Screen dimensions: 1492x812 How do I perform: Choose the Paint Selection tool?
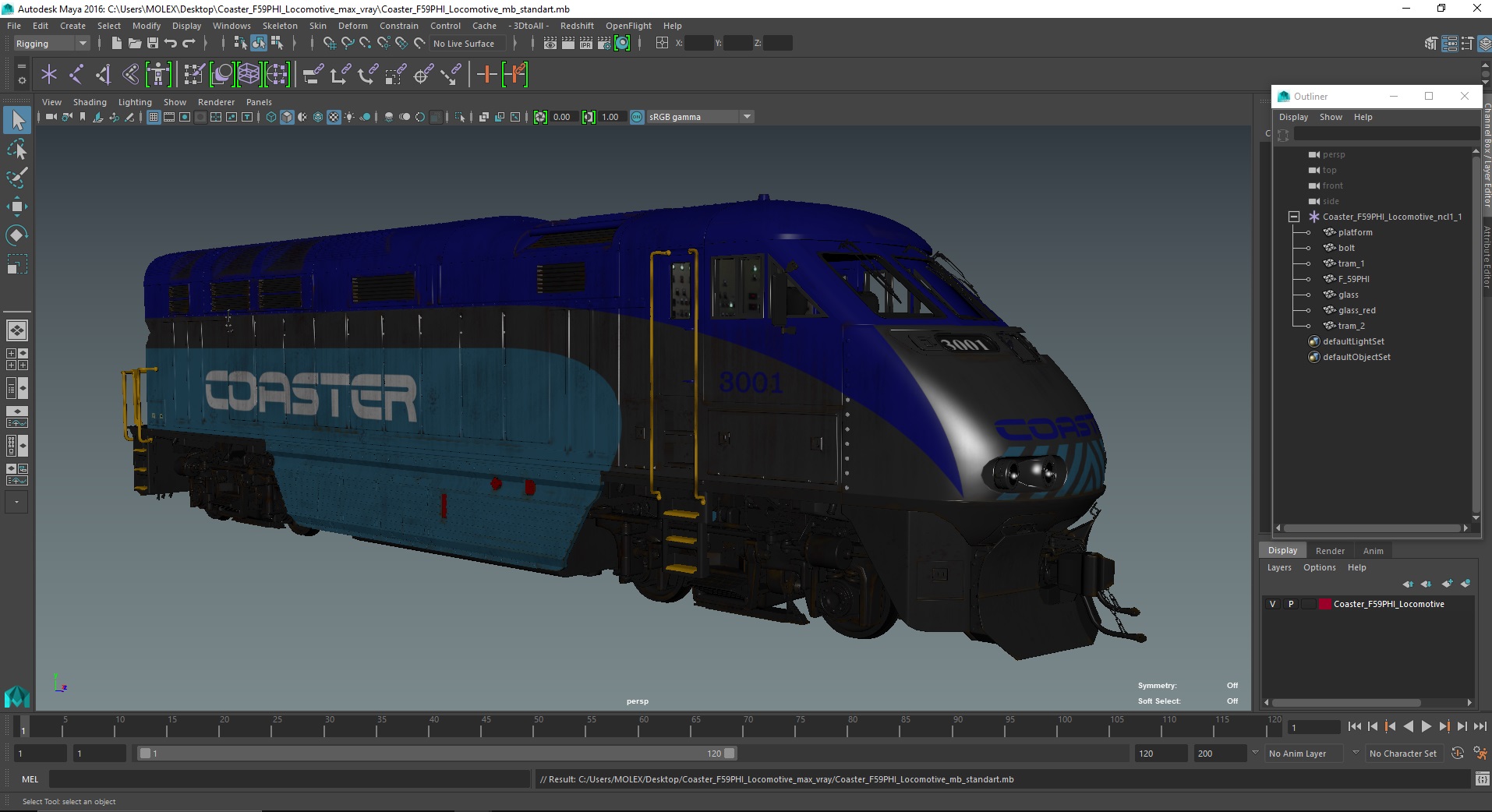tap(17, 177)
